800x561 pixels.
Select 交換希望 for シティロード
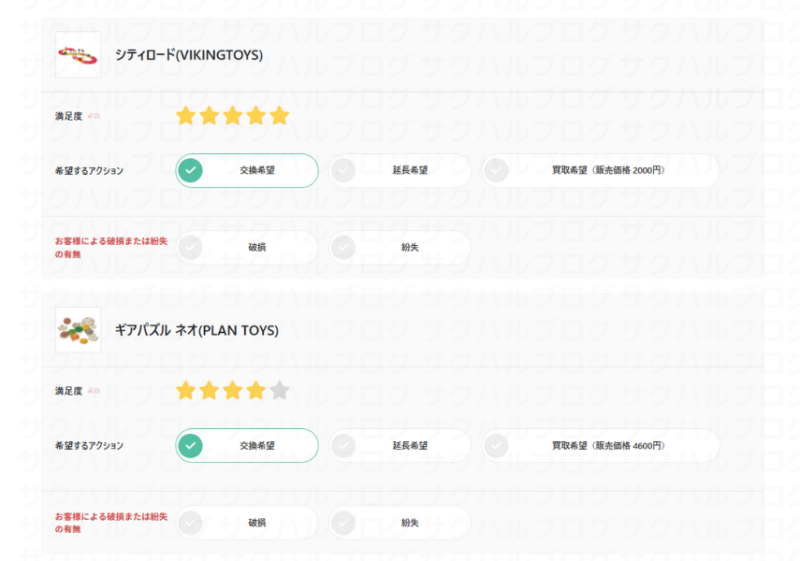(x=247, y=170)
